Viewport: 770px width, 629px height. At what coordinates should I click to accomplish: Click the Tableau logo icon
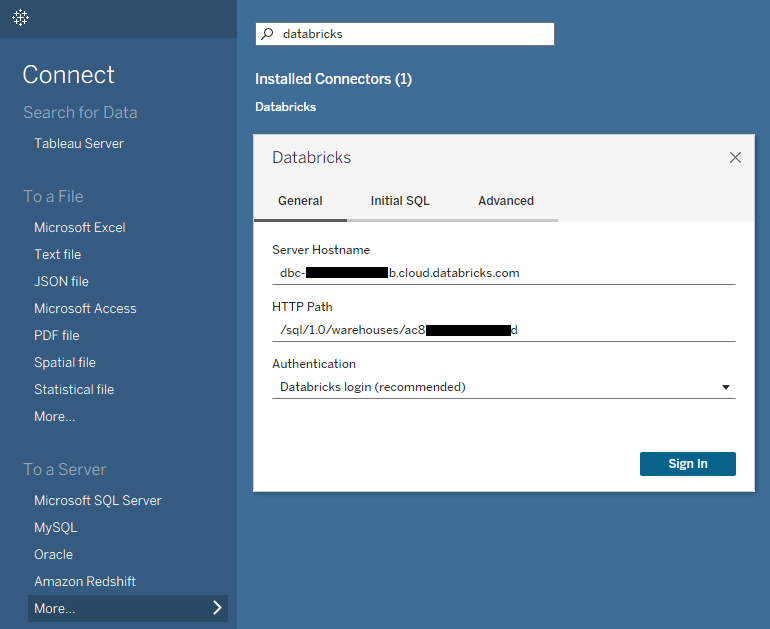20,18
